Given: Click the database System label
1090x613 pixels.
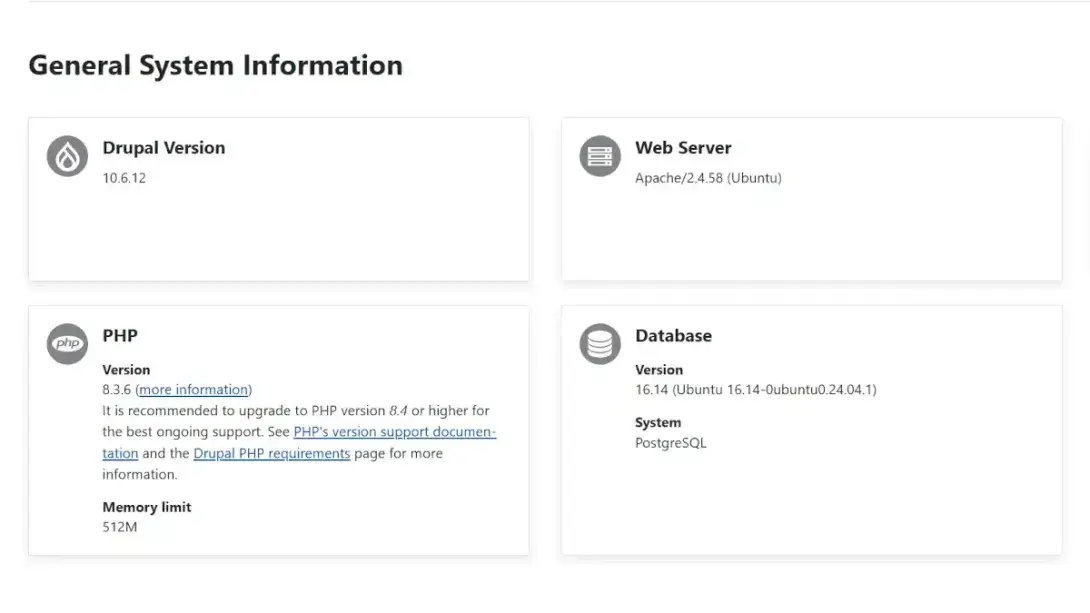Looking at the screenshot, I should pyautogui.click(x=658, y=423).
